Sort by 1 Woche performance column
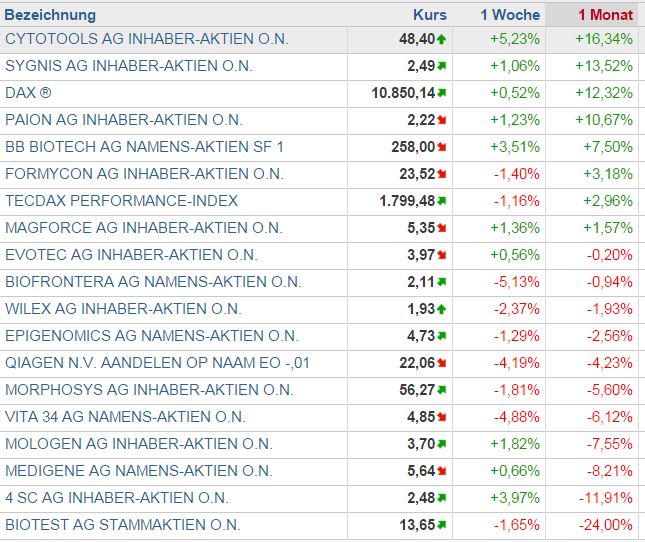 pyautogui.click(x=510, y=15)
